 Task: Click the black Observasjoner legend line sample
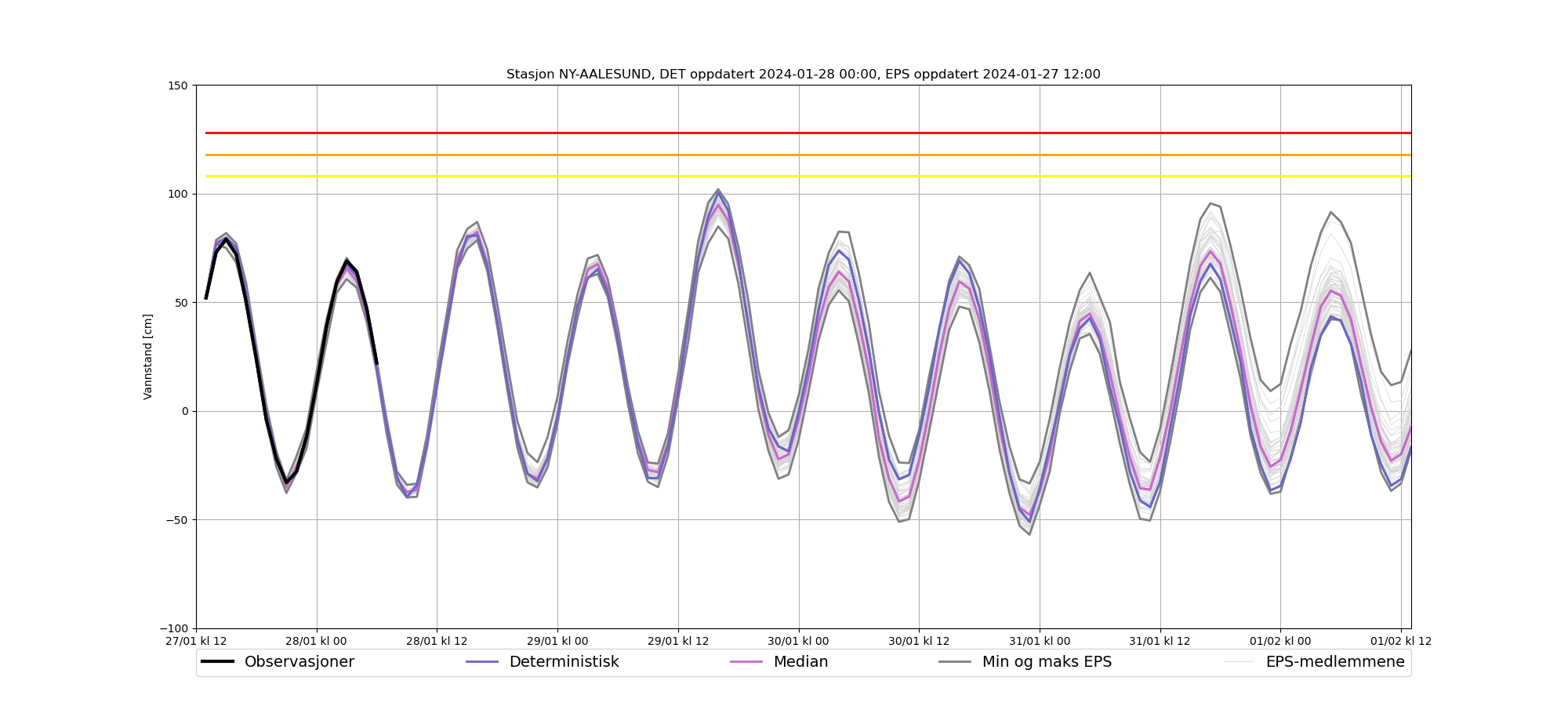coord(218,662)
